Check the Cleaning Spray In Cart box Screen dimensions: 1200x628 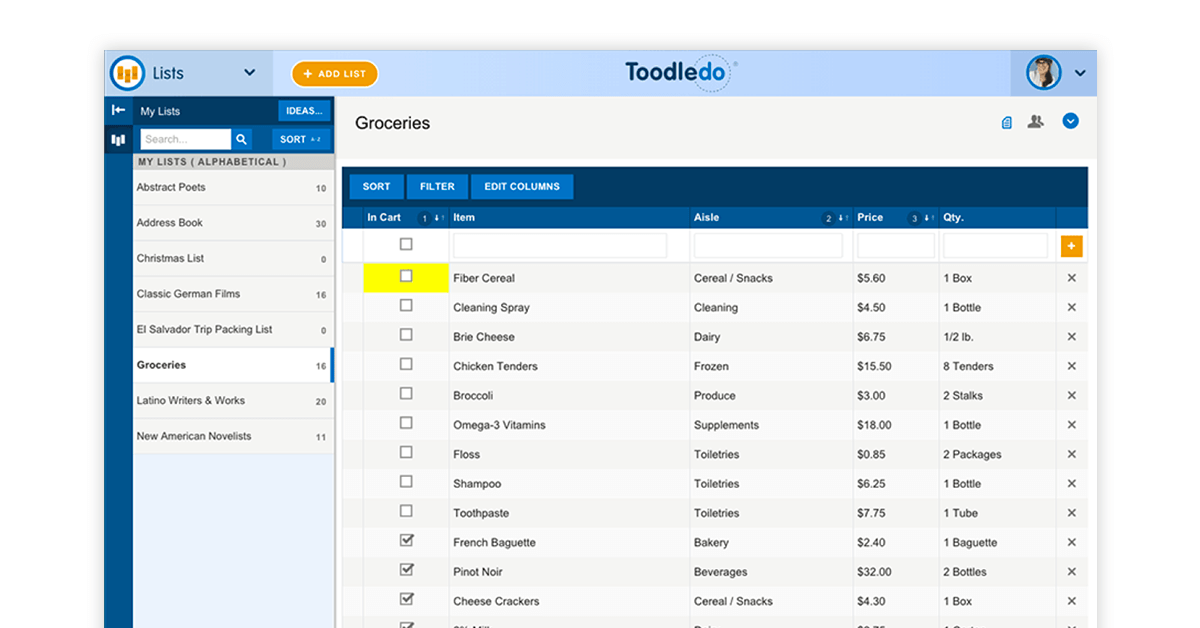[406, 306]
